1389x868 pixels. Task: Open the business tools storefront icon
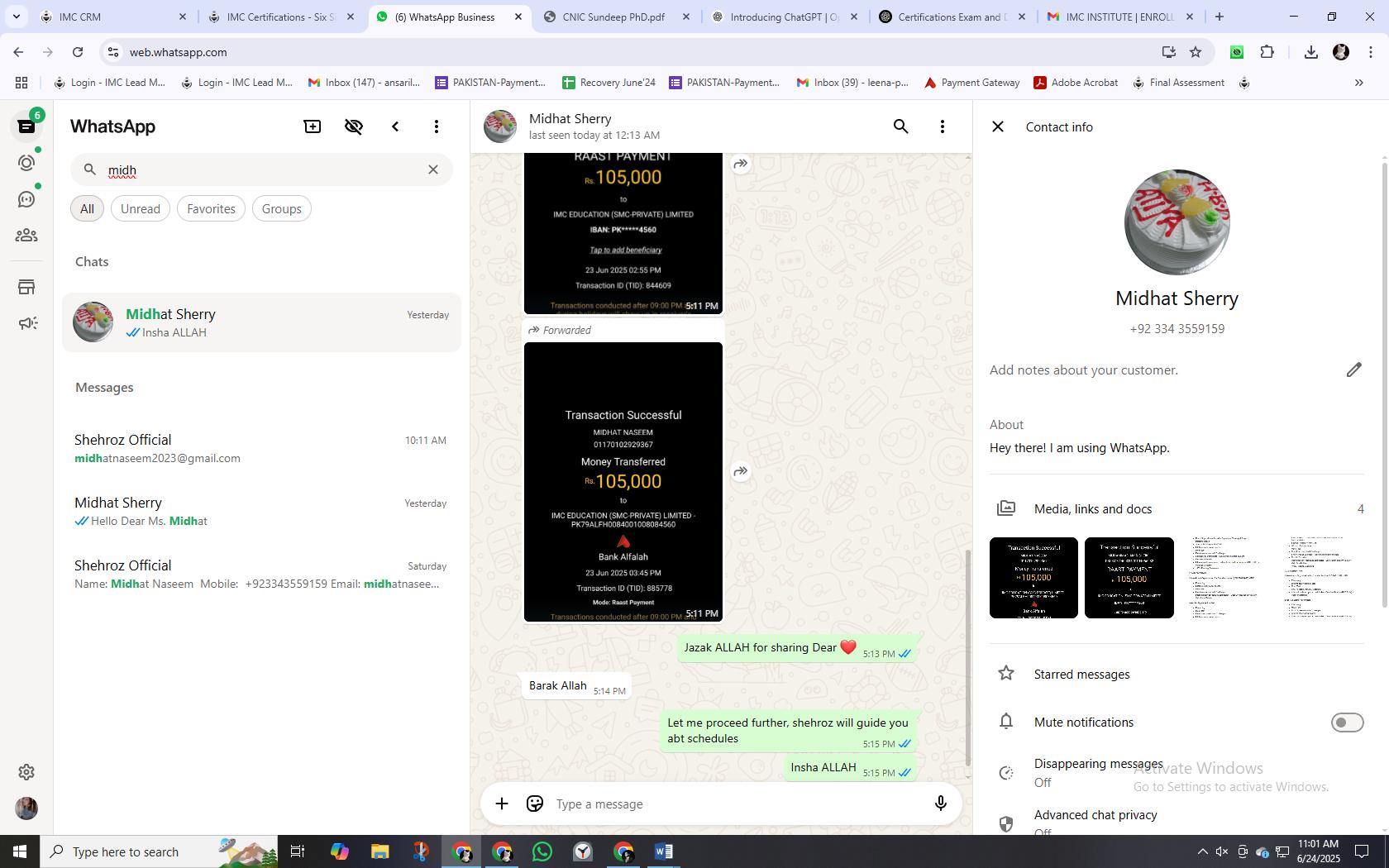click(26, 287)
